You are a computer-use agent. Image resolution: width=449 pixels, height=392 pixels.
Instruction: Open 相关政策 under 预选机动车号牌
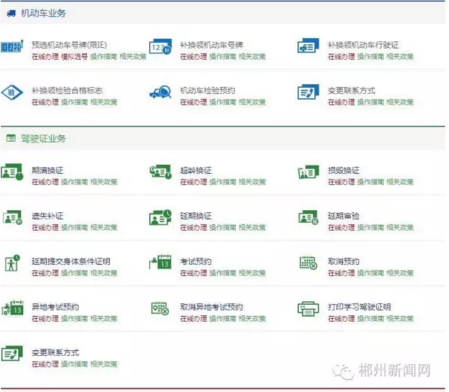[133, 56]
